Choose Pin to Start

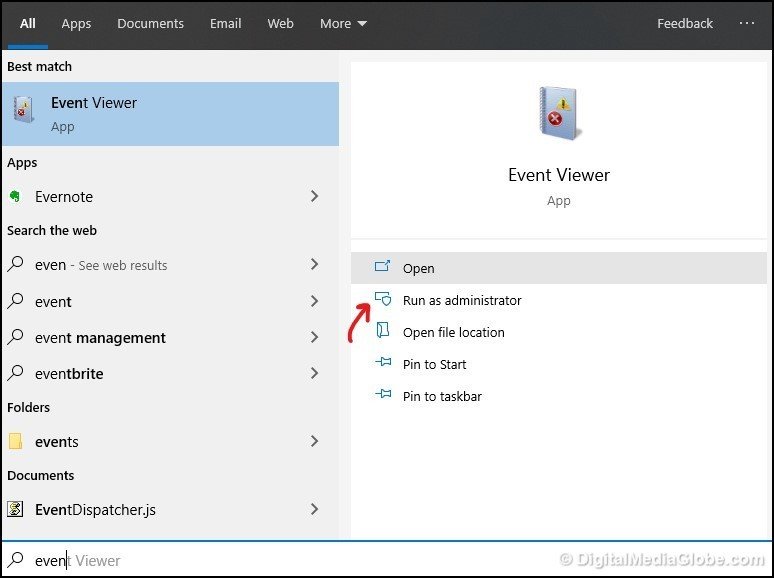(x=559, y=364)
